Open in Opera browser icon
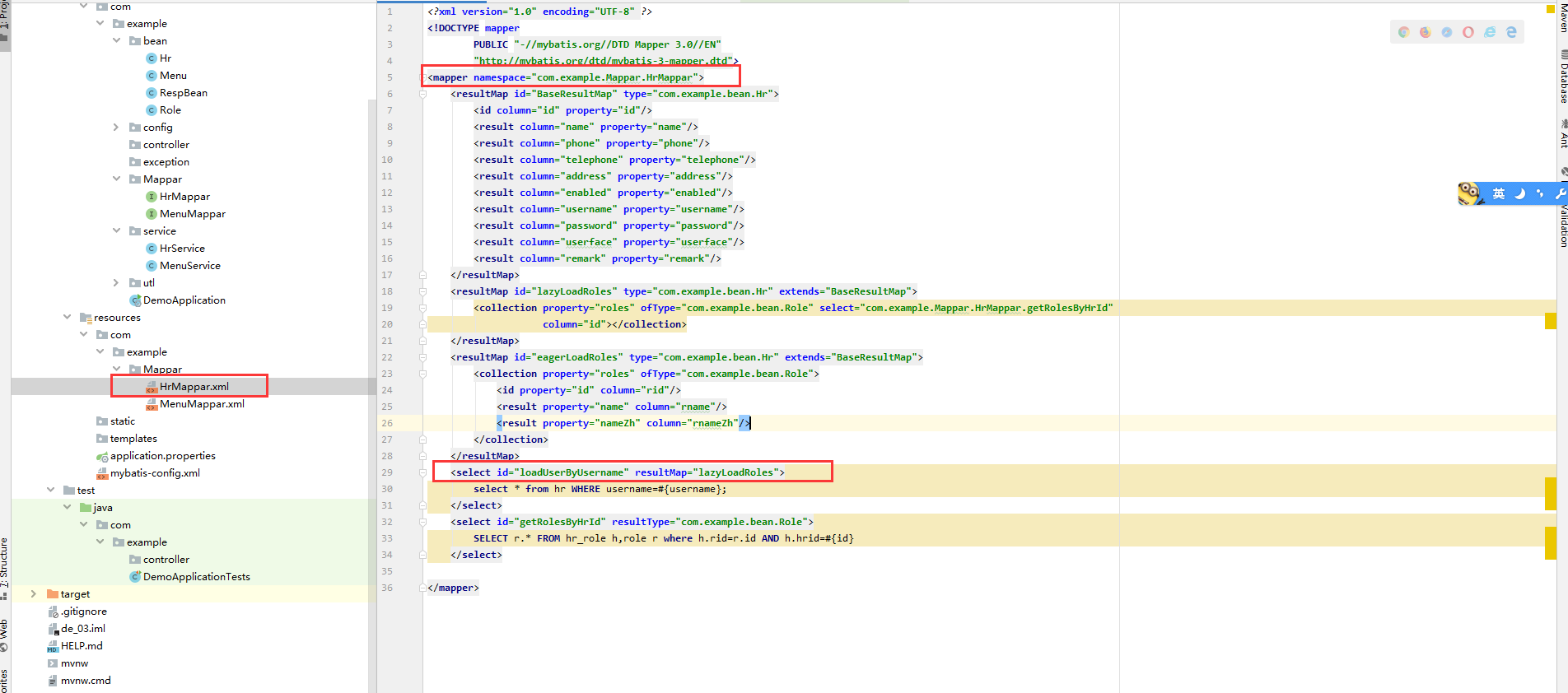The height and width of the screenshot is (693, 1568). tap(1468, 32)
